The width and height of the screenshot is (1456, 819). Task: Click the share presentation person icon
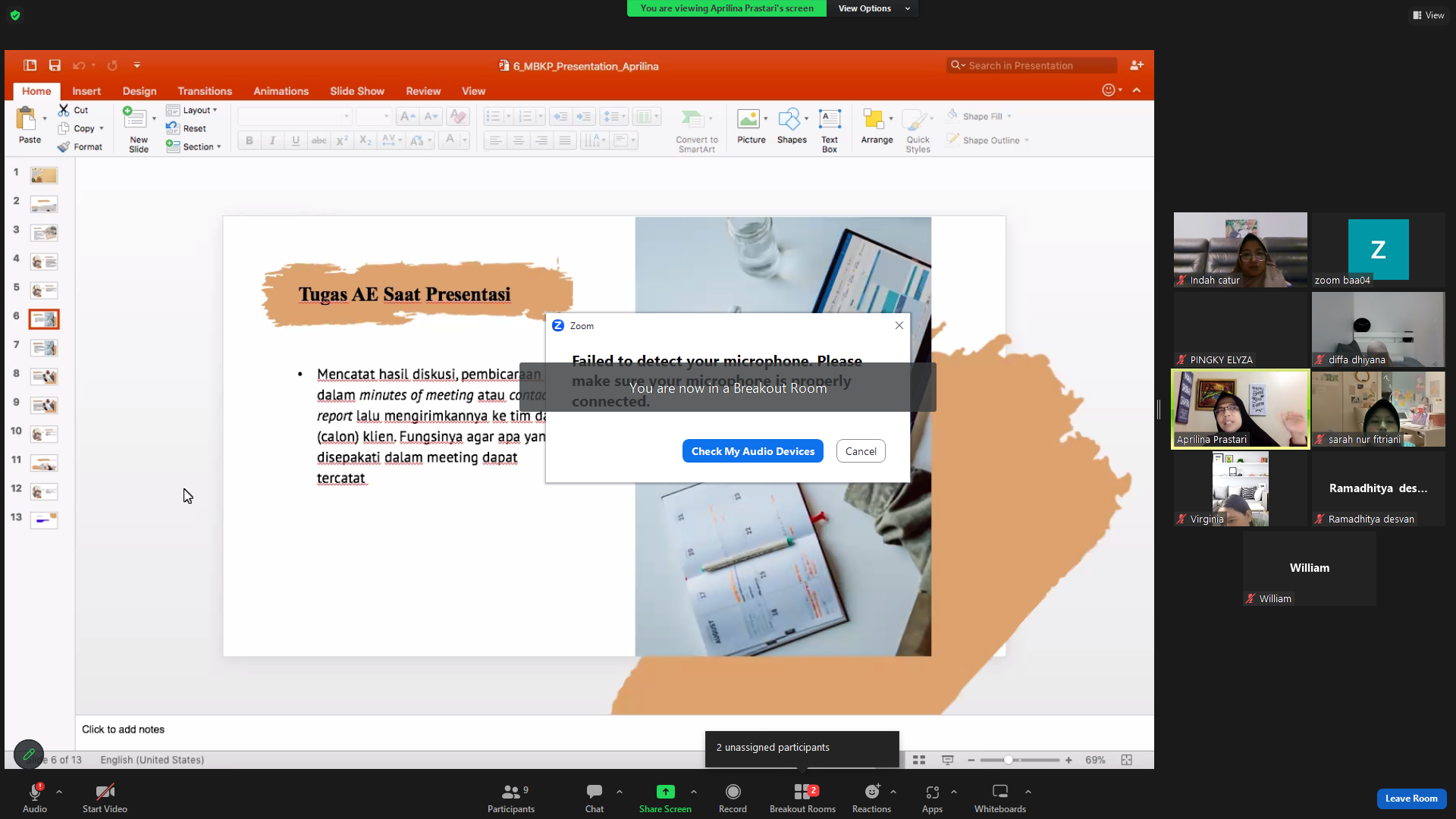click(1137, 66)
